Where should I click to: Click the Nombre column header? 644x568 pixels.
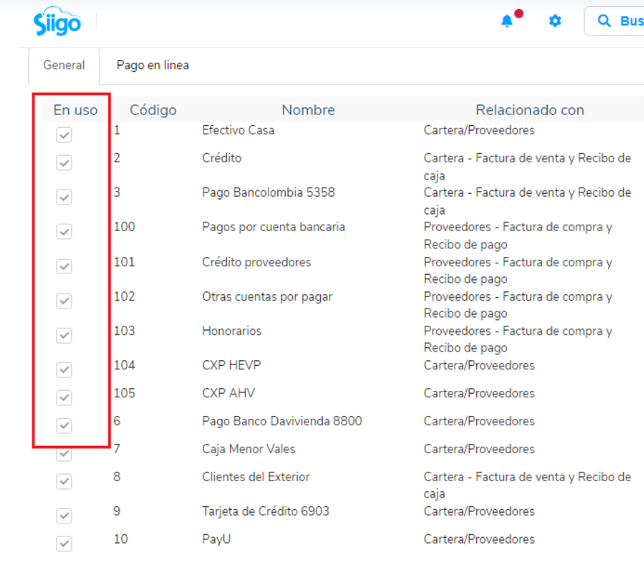(308, 110)
